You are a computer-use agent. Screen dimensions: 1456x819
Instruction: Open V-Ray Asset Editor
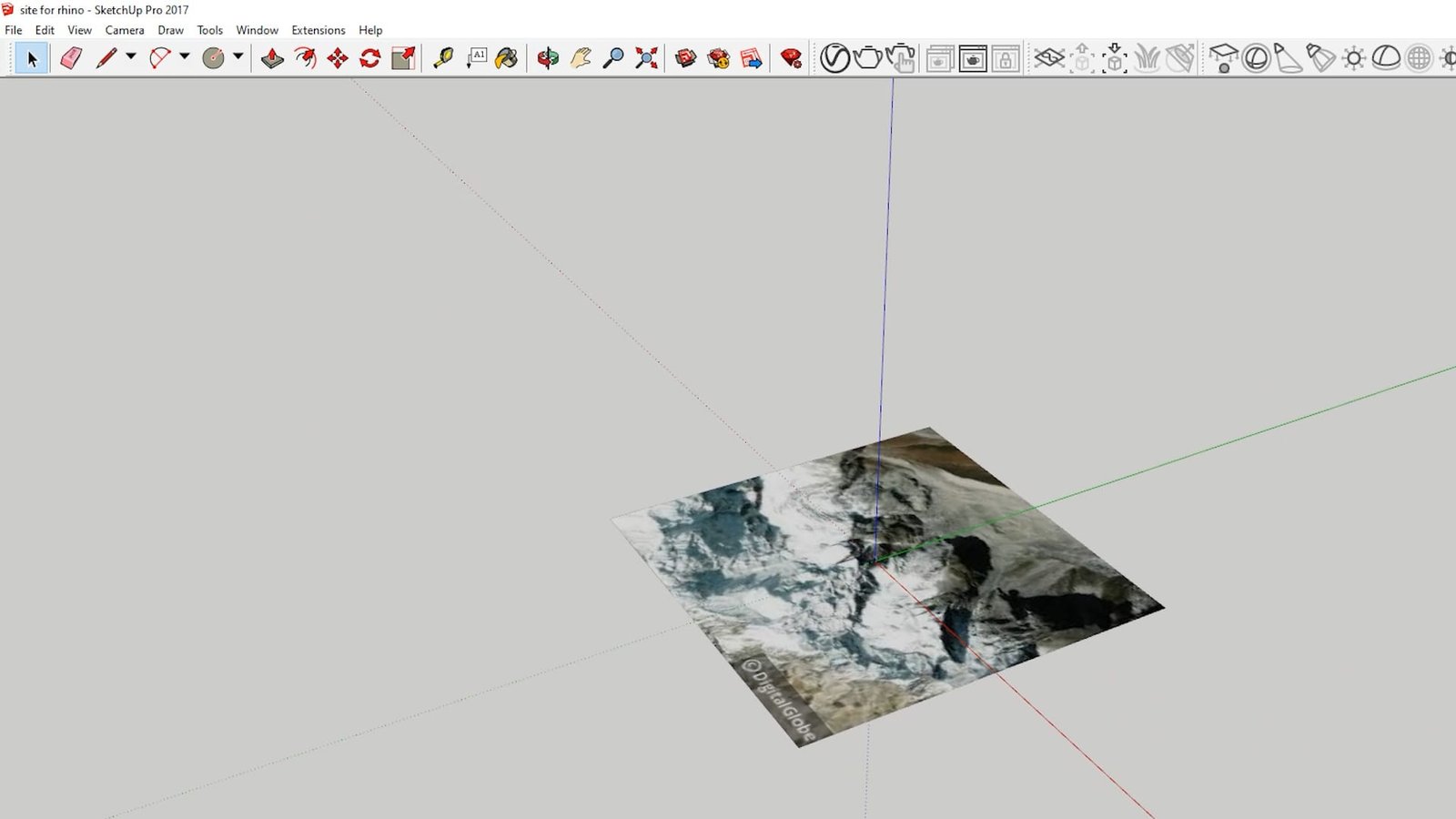tap(834, 58)
